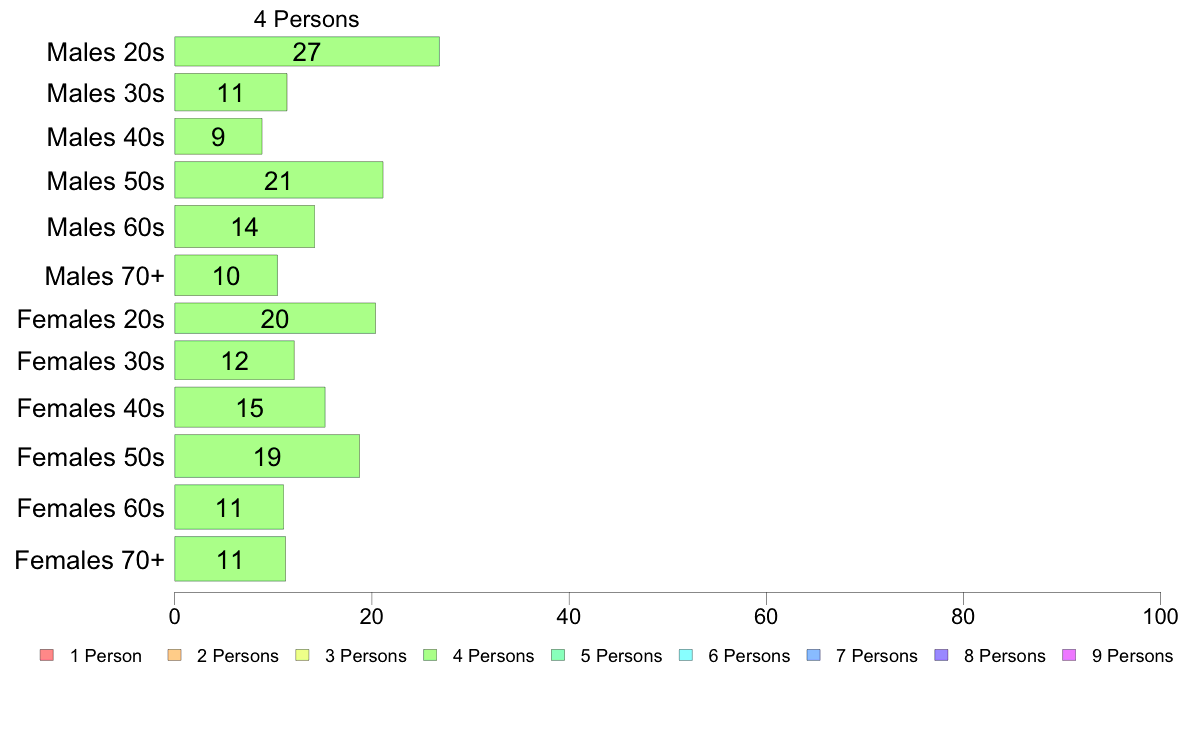Viewport: 1188px width, 736px height.
Task: Click the 5 Persons legend swatch
Action: click(x=558, y=655)
